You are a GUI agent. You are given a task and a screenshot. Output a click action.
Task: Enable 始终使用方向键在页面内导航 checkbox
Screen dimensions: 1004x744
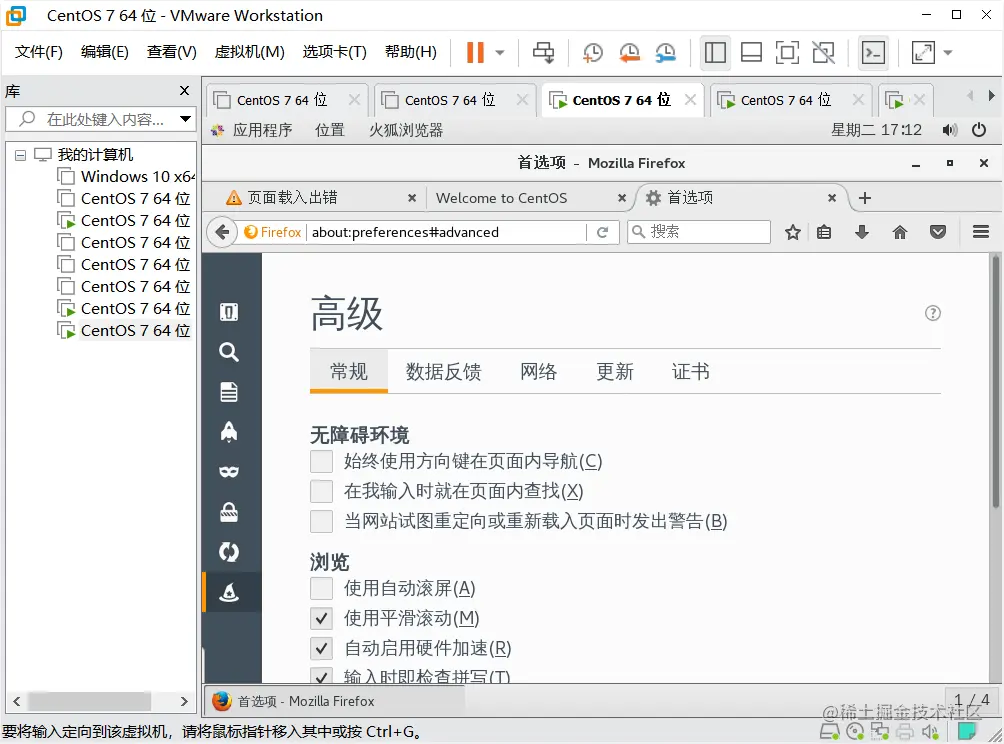321,461
